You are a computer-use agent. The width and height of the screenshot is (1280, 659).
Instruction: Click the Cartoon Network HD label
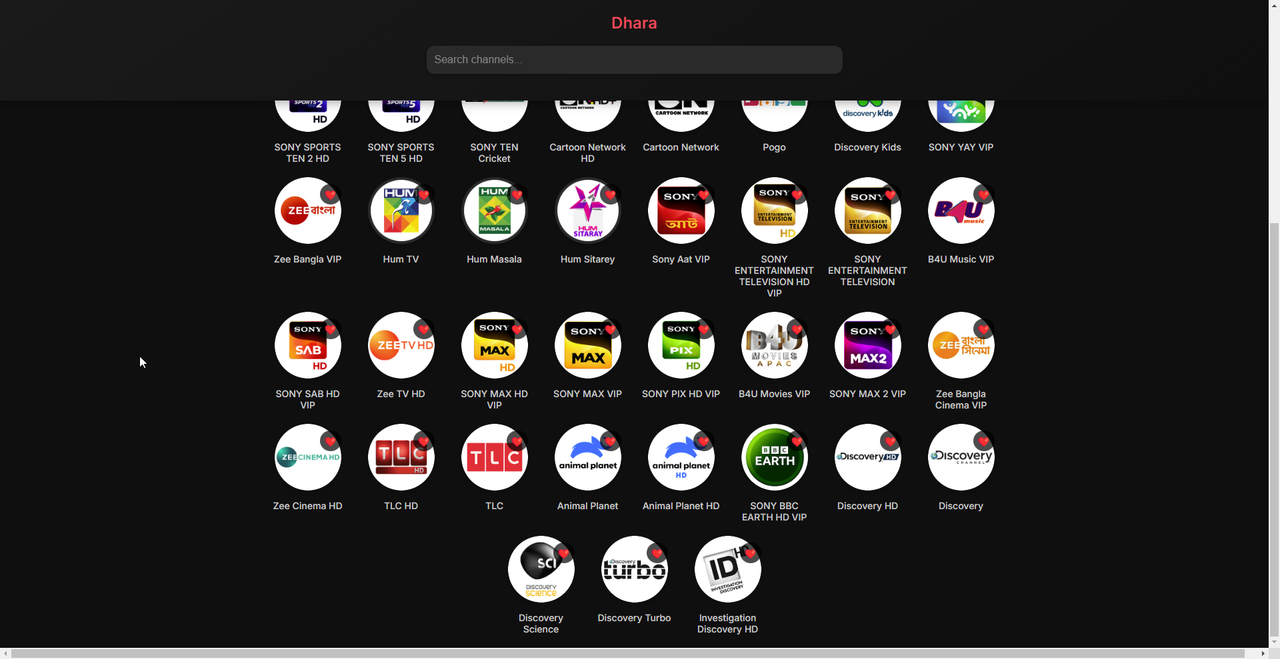588,153
